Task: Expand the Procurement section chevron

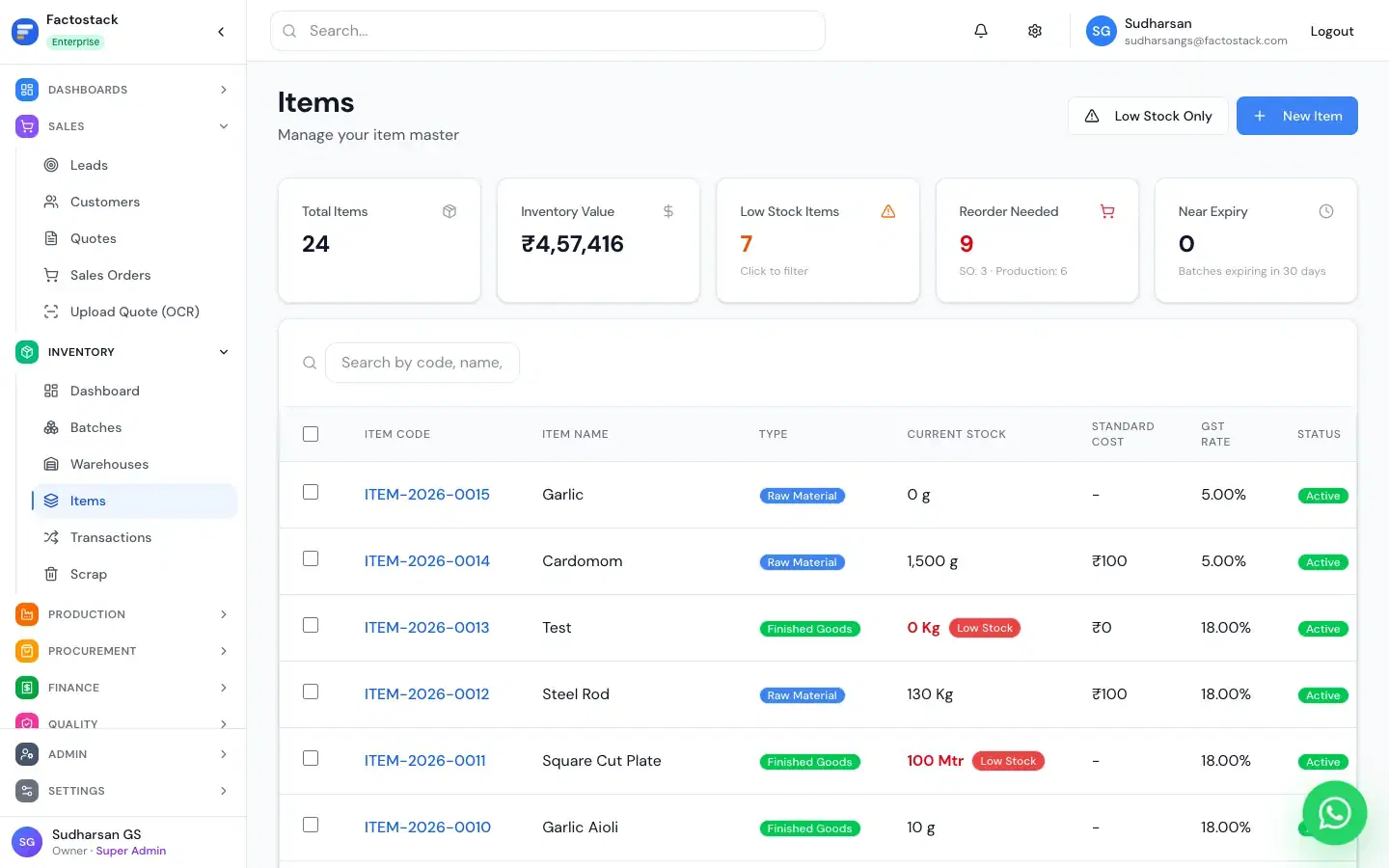Action: [x=224, y=651]
